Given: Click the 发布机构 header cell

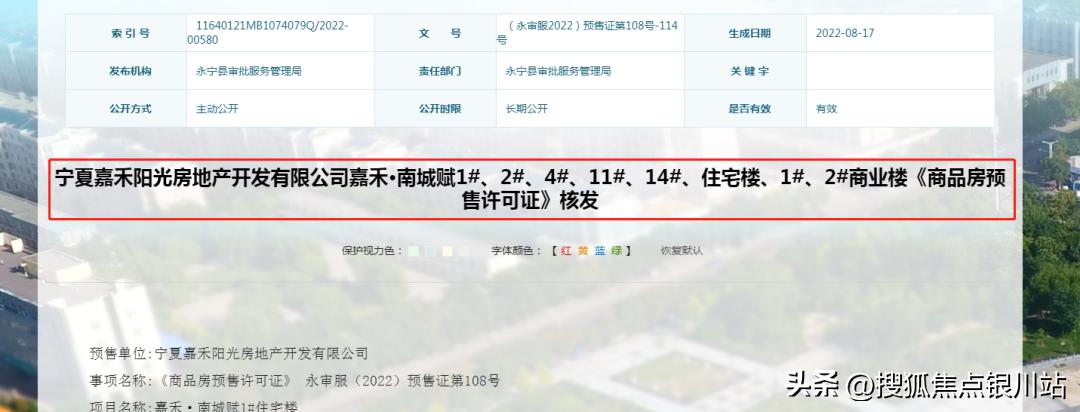Looking at the screenshot, I should pyautogui.click(x=126, y=70).
